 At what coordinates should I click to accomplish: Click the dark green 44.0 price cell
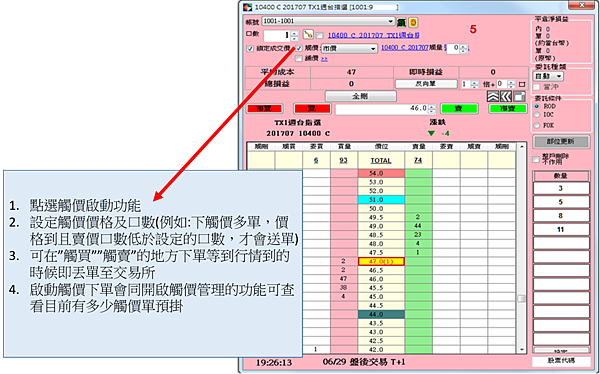point(381,314)
